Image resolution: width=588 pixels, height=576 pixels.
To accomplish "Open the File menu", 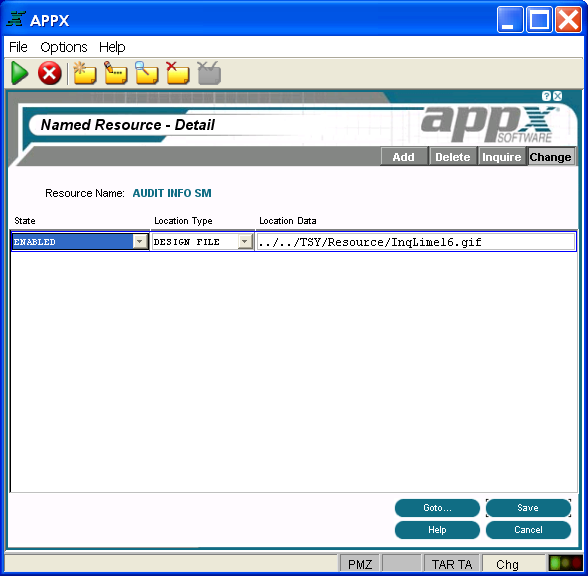I will tap(18, 47).
